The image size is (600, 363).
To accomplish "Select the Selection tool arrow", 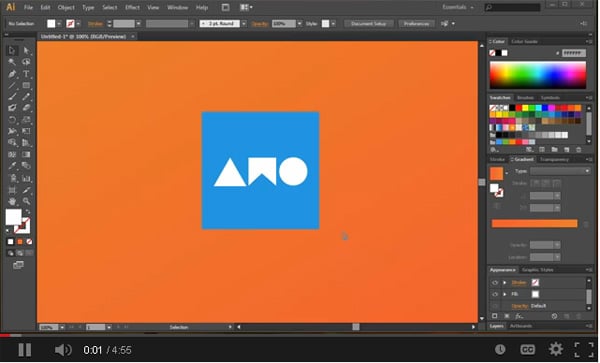I will (x=12, y=50).
